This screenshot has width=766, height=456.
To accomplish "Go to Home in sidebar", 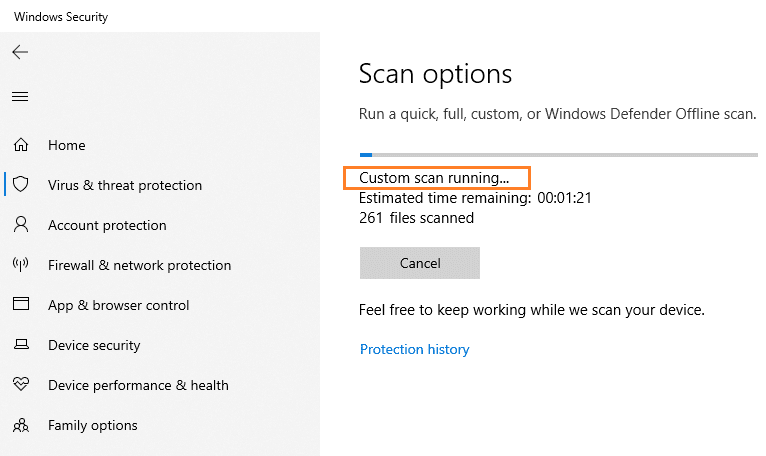I will pos(66,145).
